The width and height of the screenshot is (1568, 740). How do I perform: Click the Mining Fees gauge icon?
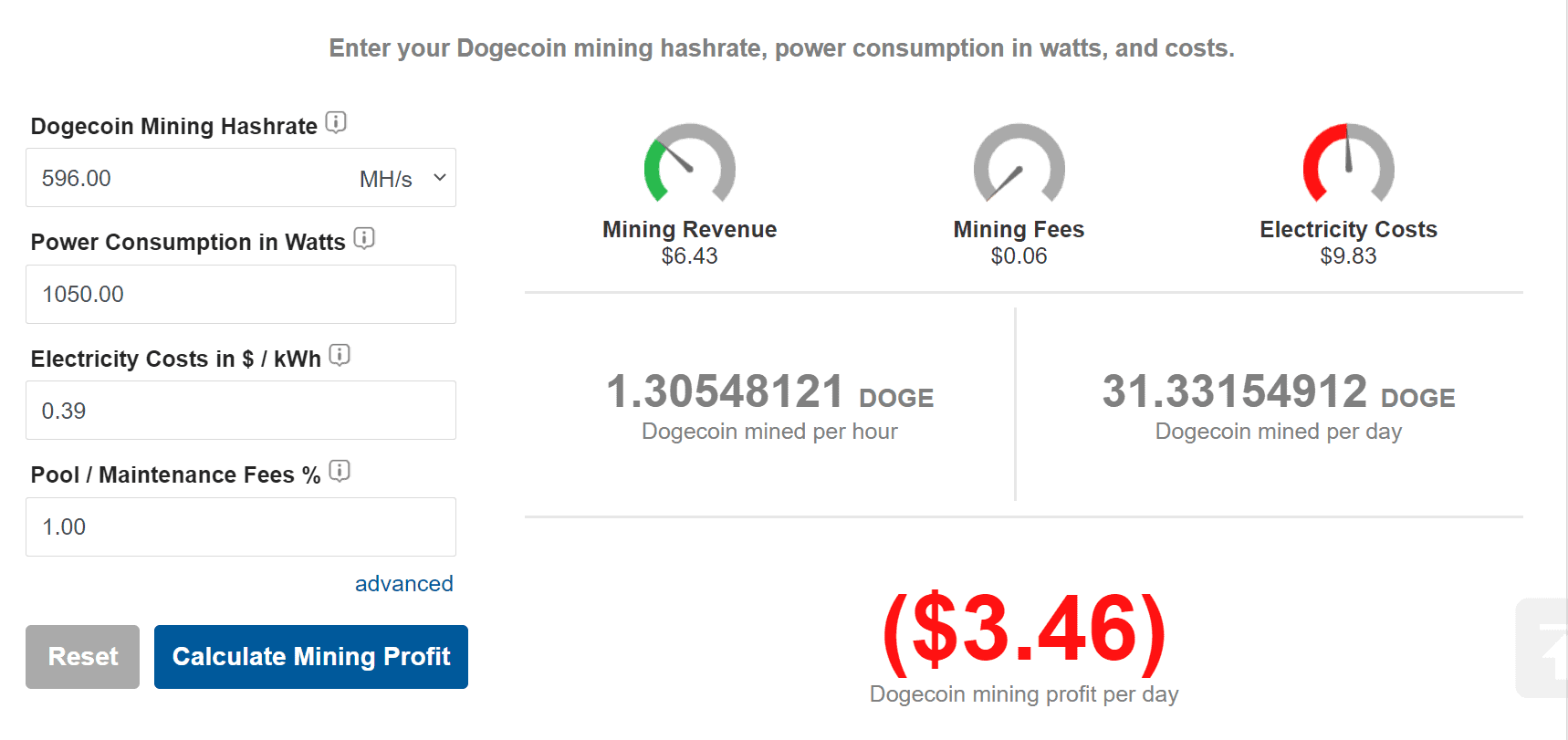tap(1019, 163)
